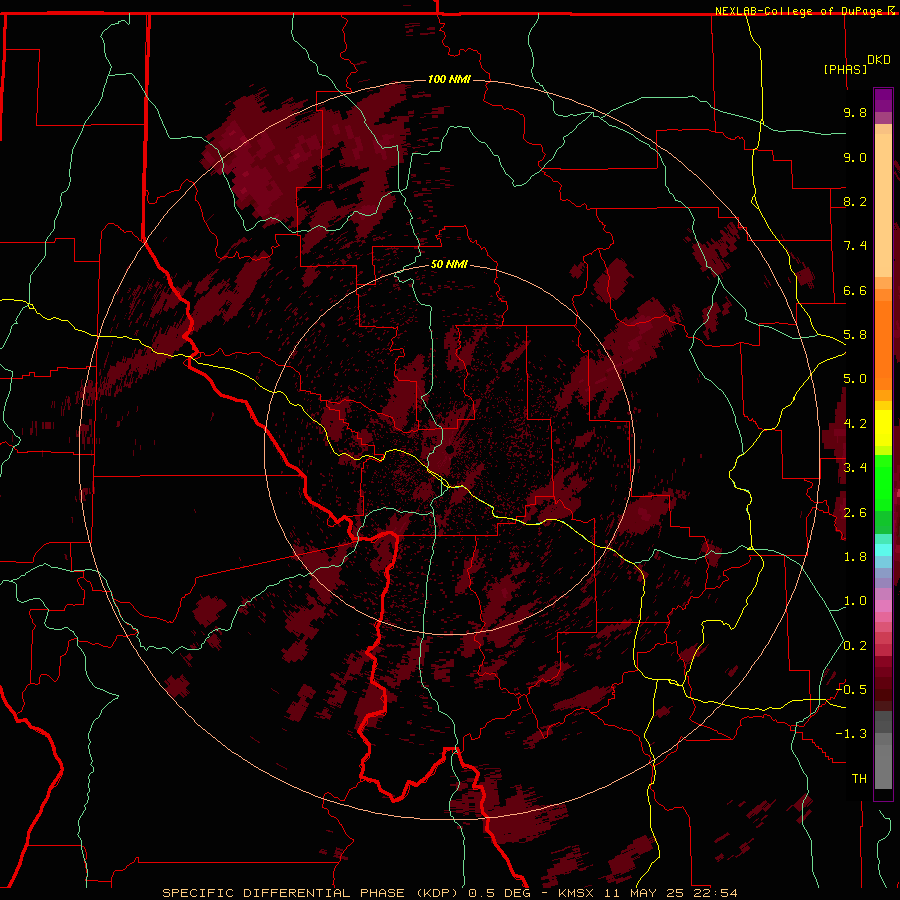Click the yellow segment of the color bar

[883, 428]
